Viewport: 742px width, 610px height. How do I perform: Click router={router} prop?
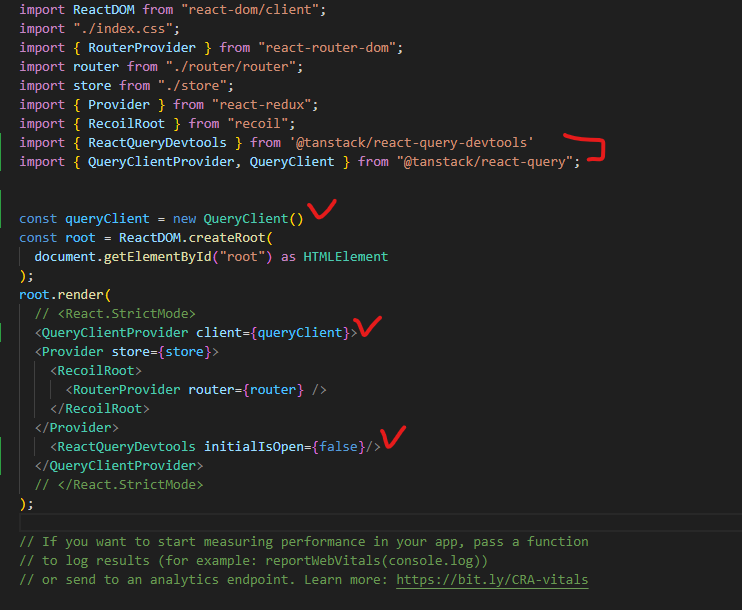click(x=246, y=389)
